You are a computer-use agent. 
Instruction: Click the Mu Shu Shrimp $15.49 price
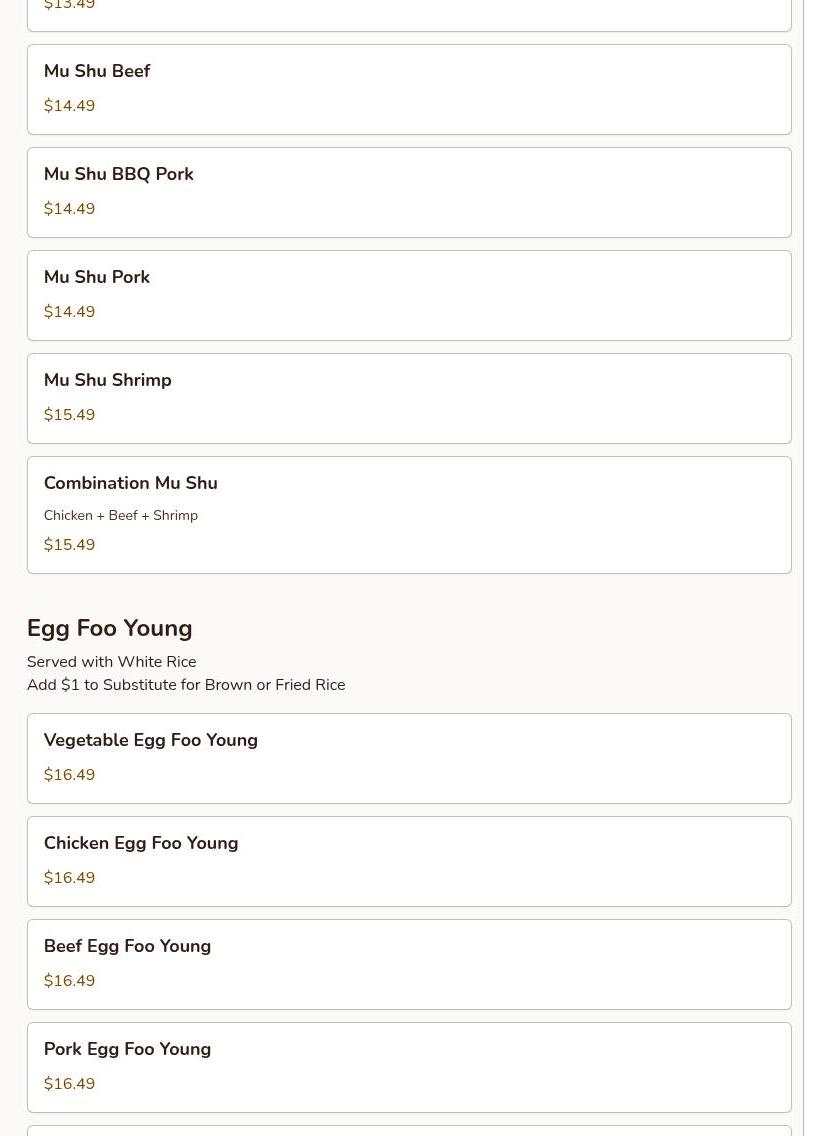tap(69, 415)
